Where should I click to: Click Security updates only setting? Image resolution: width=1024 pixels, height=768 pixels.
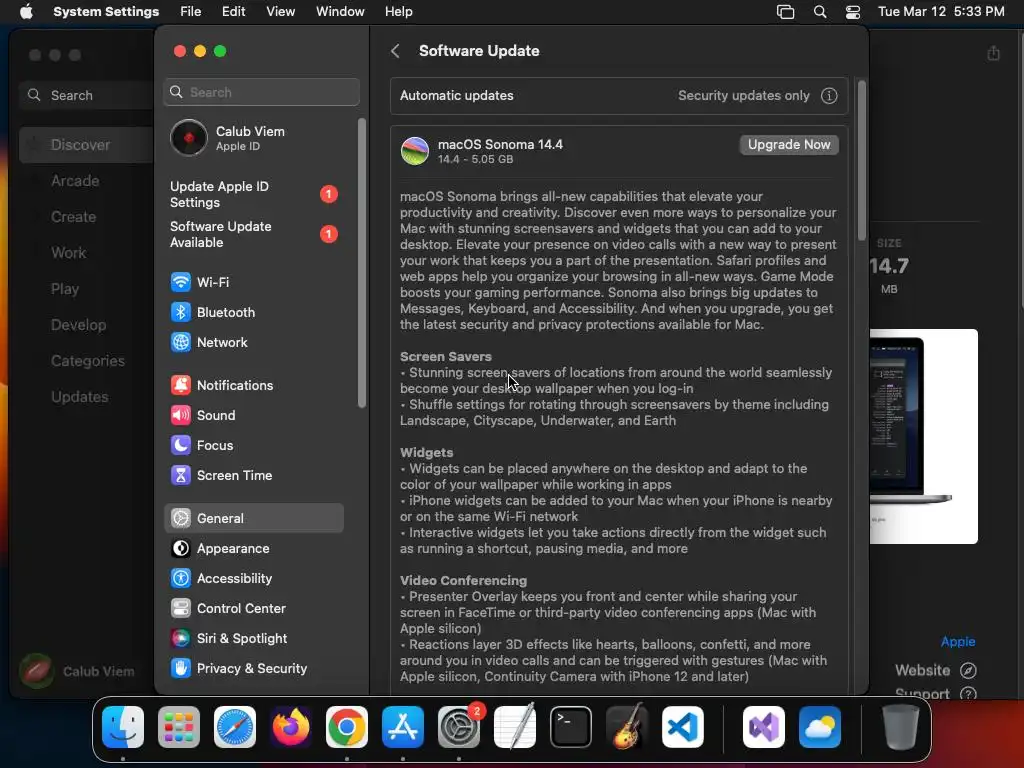point(743,95)
